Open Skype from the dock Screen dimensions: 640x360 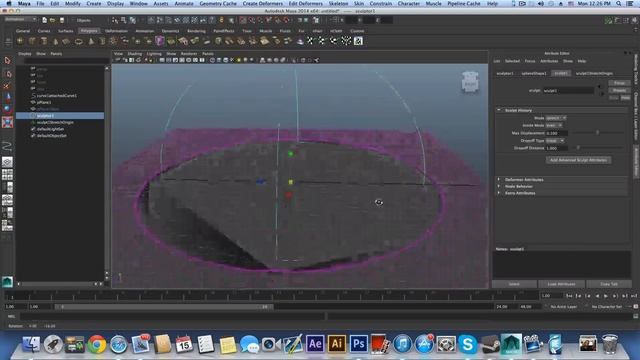pos(468,344)
